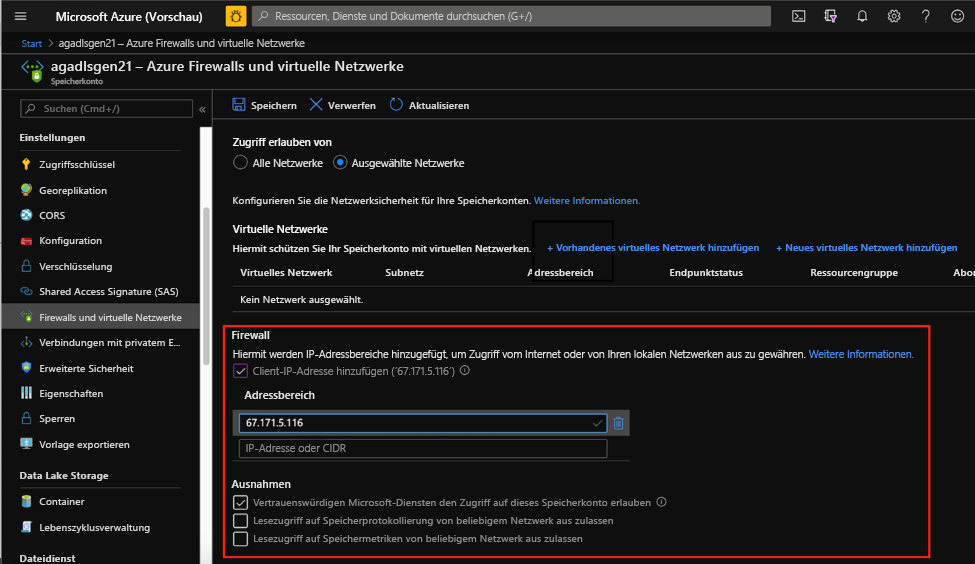975x564 pixels.
Task: Open Weitere Informationen link about Netzwerksicherheit
Action: tap(586, 200)
